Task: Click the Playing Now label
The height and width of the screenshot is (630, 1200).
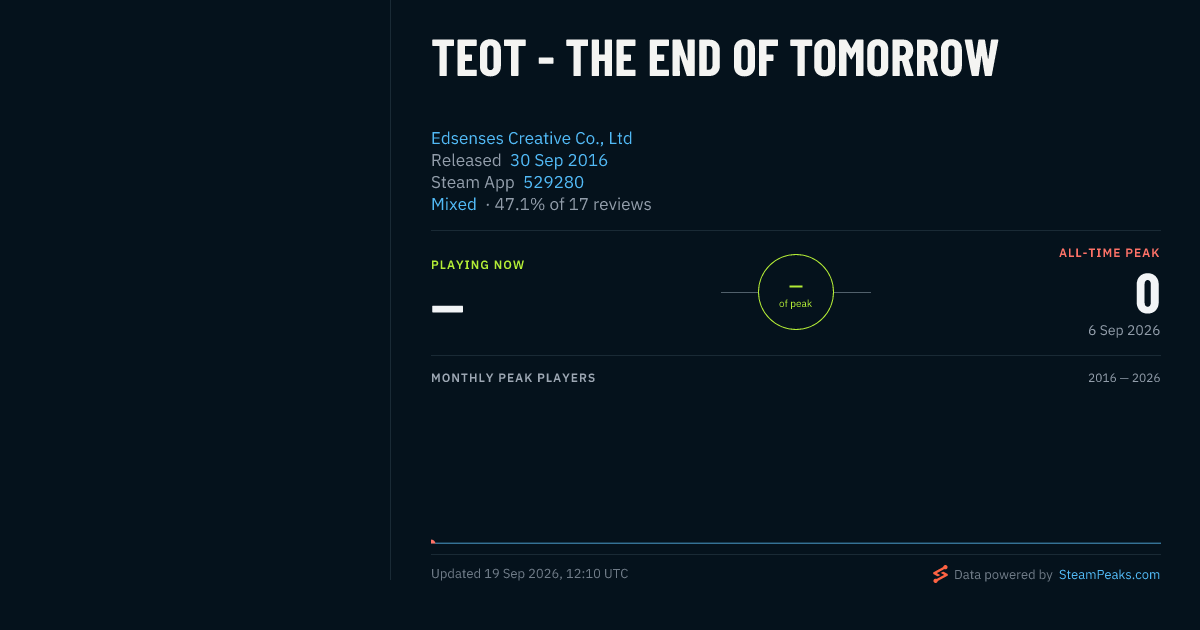Action: click(478, 265)
